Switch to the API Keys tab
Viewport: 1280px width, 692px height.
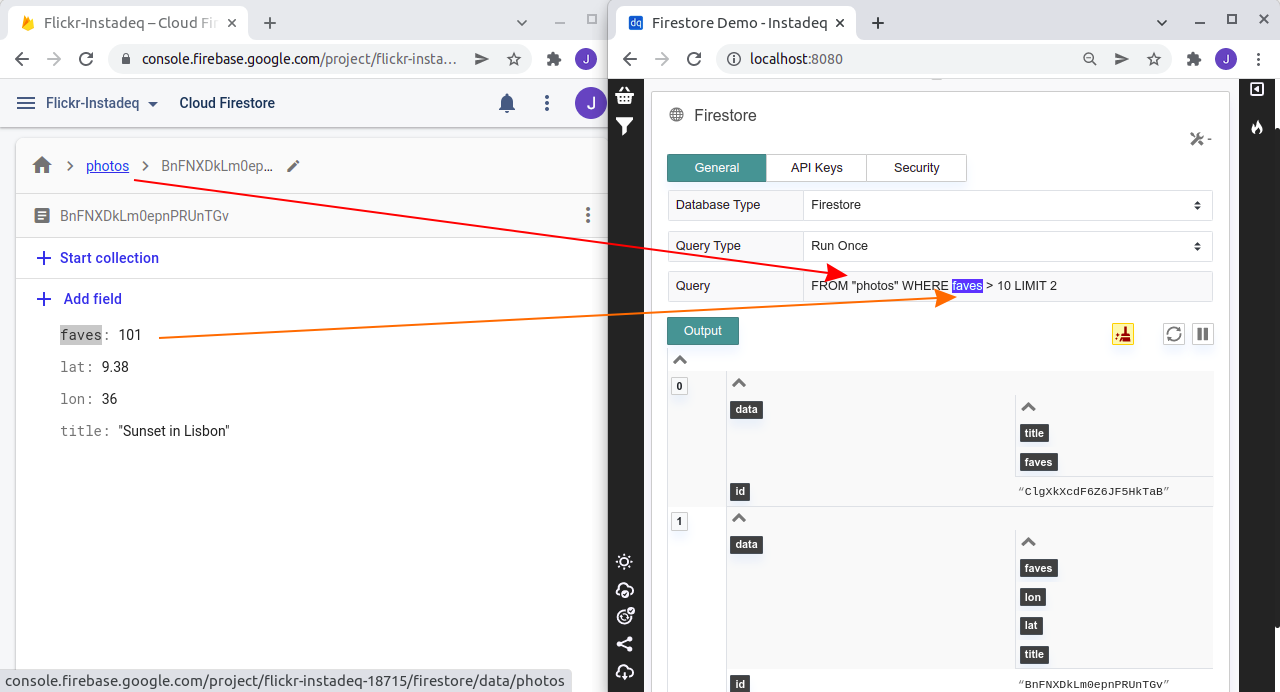click(x=817, y=168)
